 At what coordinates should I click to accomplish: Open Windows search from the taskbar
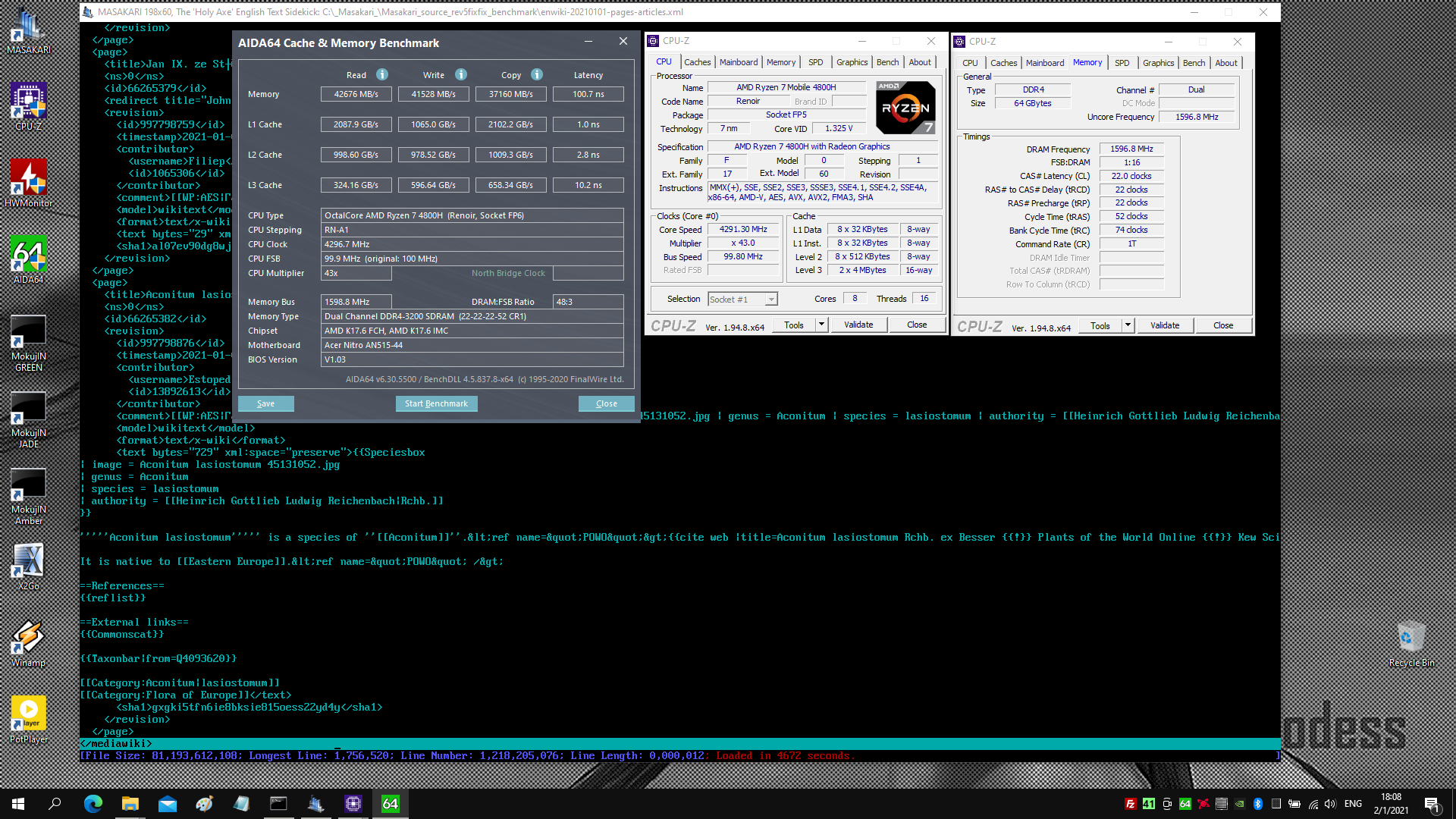tap(55, 804)
